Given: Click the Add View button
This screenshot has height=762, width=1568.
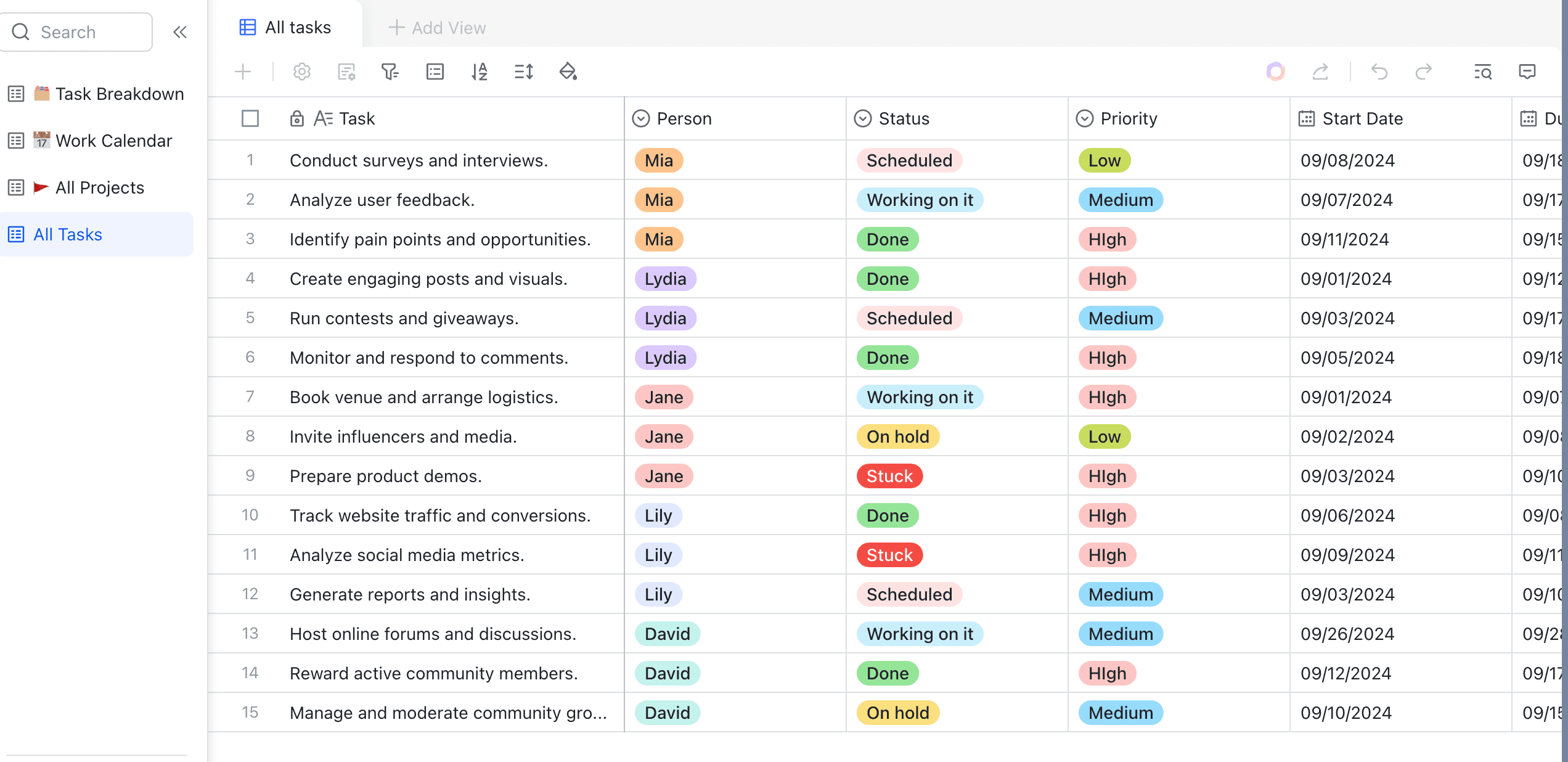Looking at the screenshot, I should (x=437, y=28).
